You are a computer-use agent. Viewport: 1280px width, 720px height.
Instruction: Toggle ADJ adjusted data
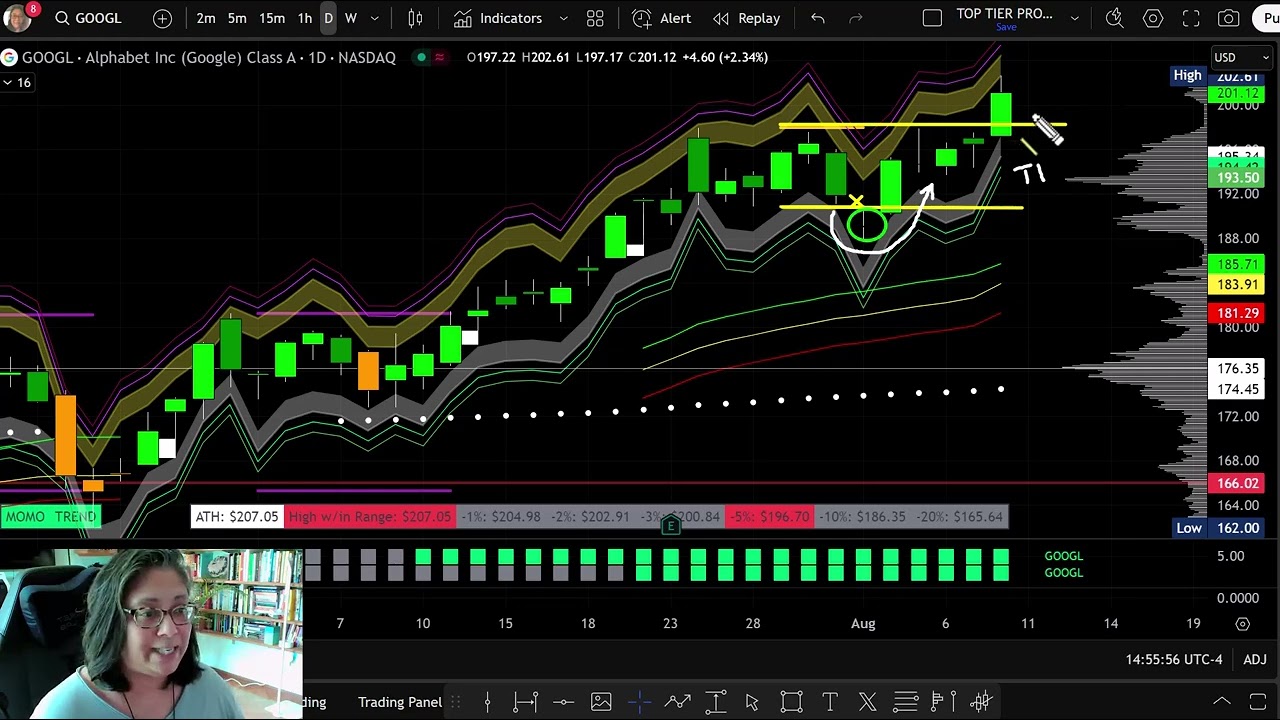coord(1255,659)
